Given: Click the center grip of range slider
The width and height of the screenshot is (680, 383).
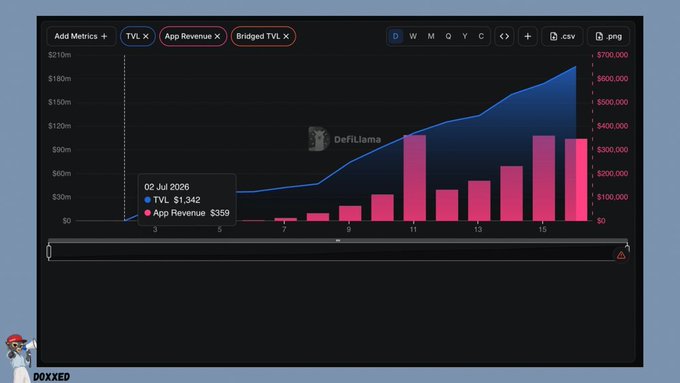Looking at the screenshot, I should click(x=338, y=240).
